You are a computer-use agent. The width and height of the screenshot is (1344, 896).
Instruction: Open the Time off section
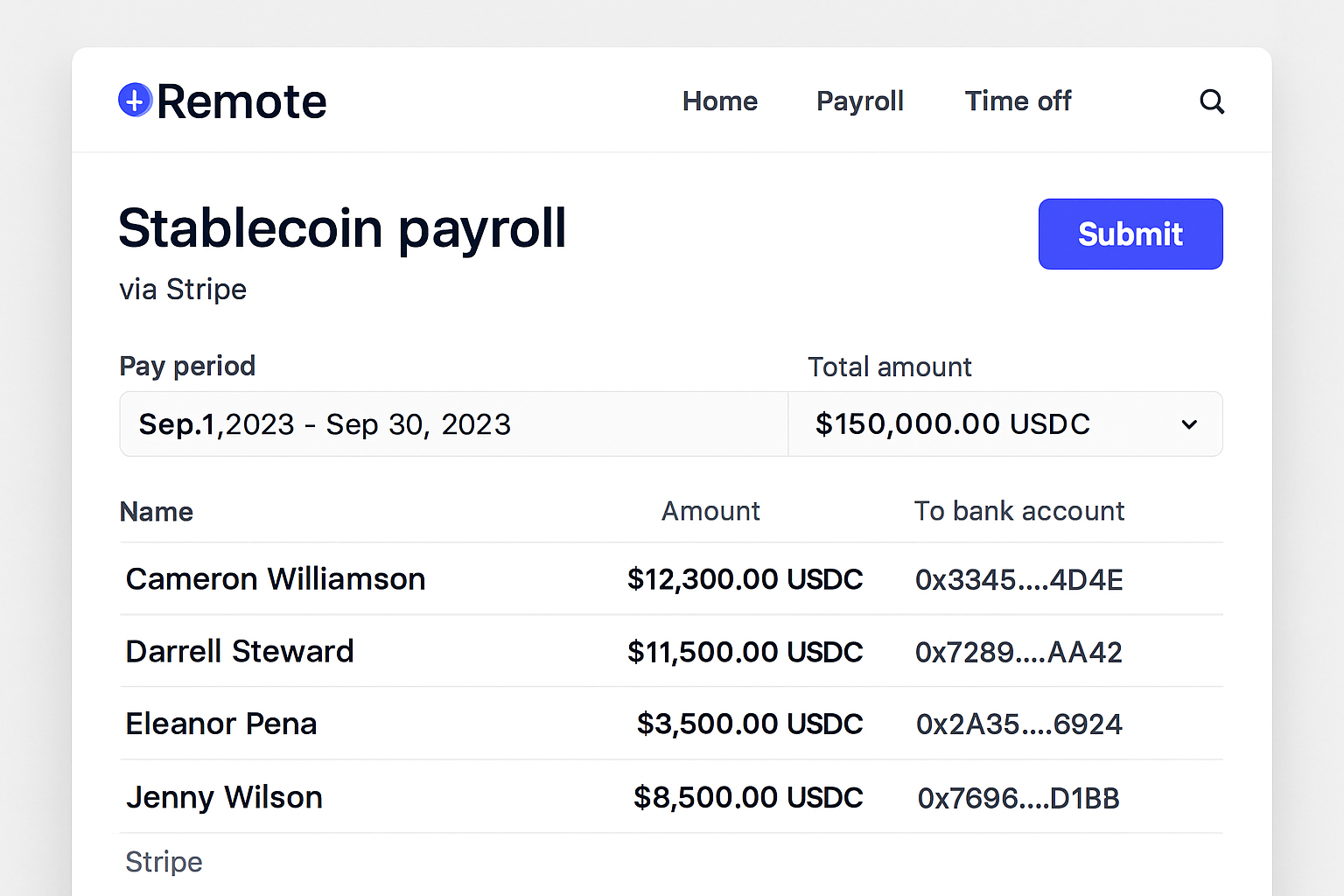tap(1018, 101)
